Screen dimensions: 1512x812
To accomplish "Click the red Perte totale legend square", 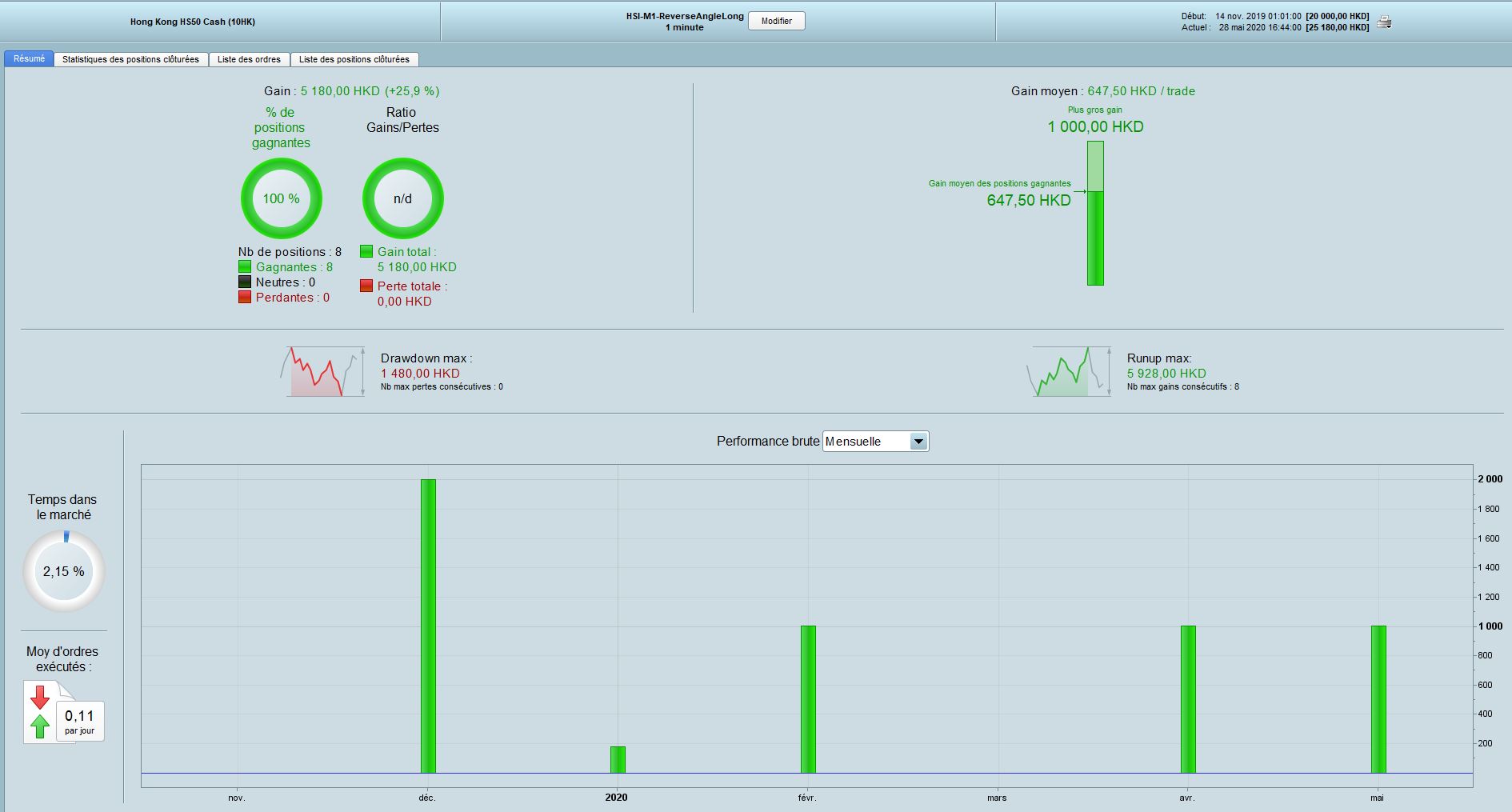I will [x=366, y=286].
